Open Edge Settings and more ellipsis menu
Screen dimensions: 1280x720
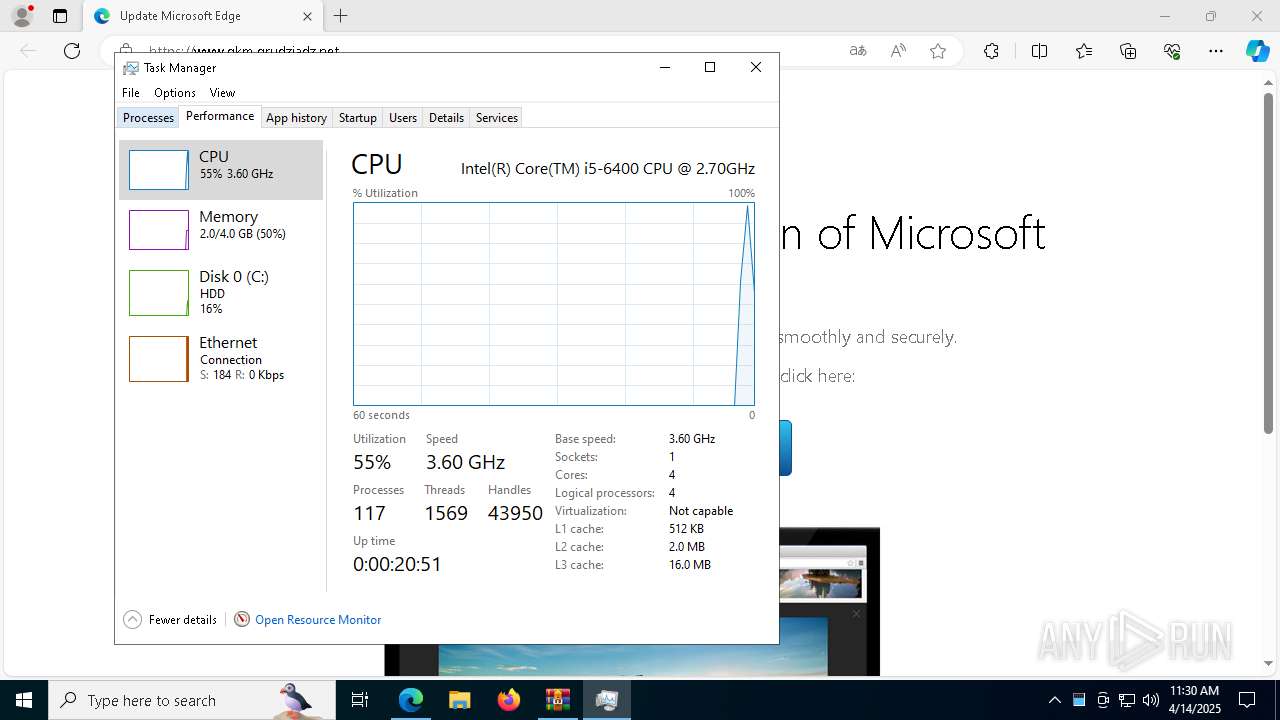click(x=1216, y=51)
